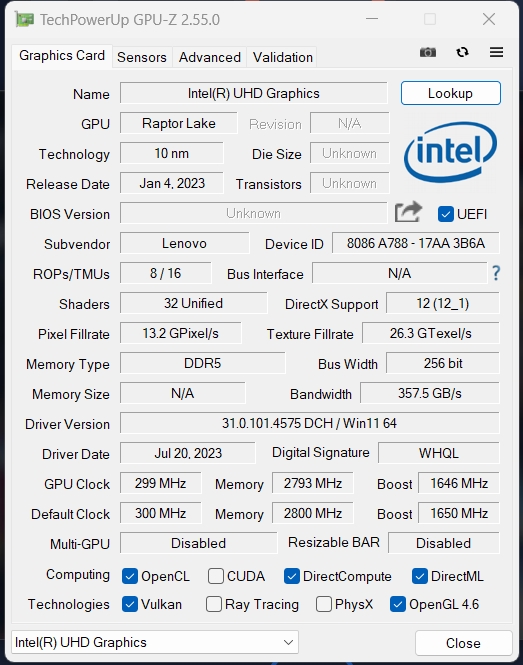Click the Lookup button
Screen dimensions: 523x665
pos(450,93)
